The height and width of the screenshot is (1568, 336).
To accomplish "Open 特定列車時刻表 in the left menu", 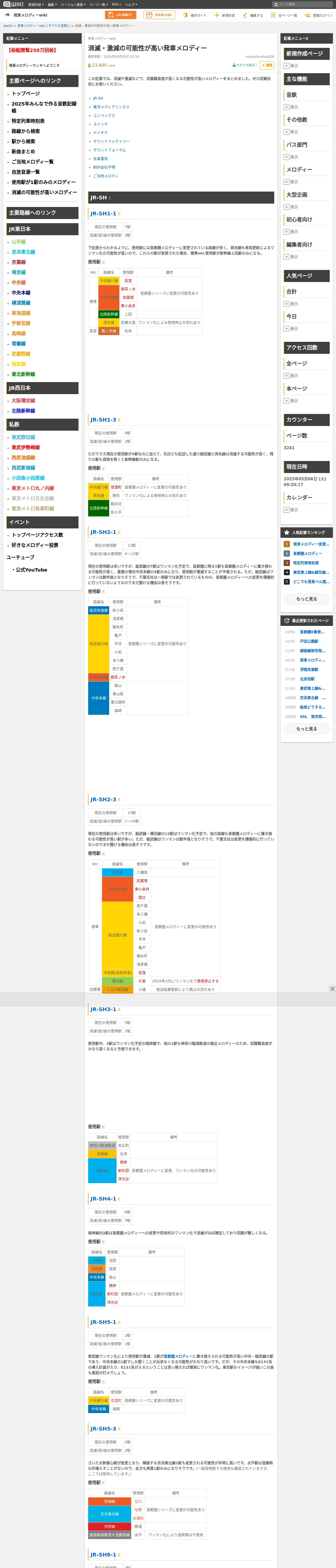I will 28,121.
